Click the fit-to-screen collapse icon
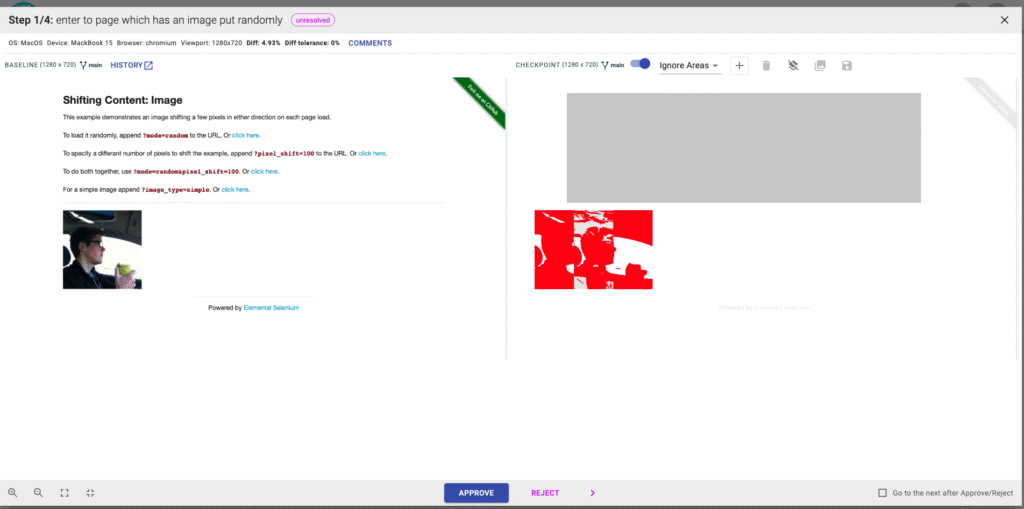This screenshot has width=1024, height=509. 91,493
